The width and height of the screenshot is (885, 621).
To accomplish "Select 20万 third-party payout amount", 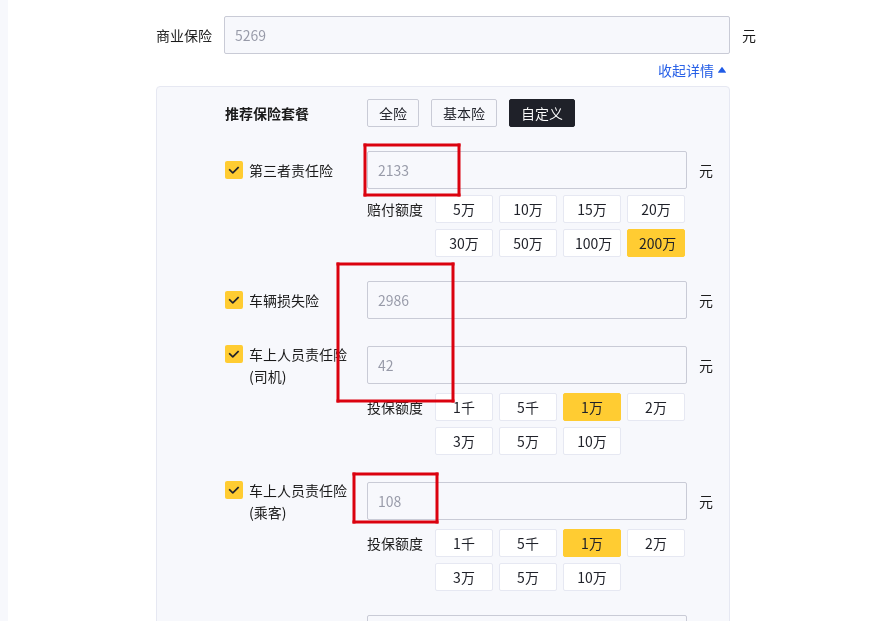I will 656,210.
